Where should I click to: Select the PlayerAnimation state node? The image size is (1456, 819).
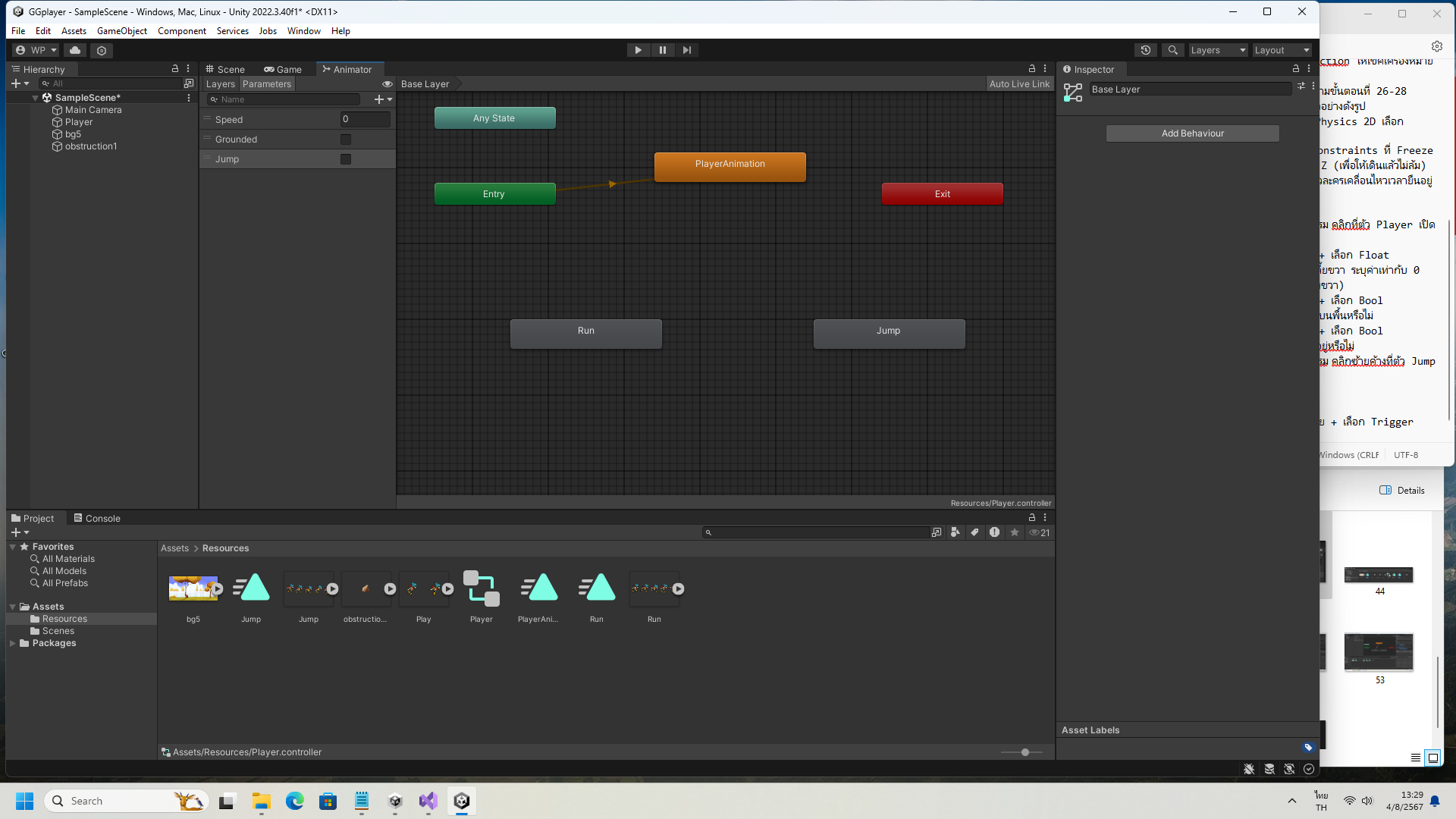coord(730,166)
